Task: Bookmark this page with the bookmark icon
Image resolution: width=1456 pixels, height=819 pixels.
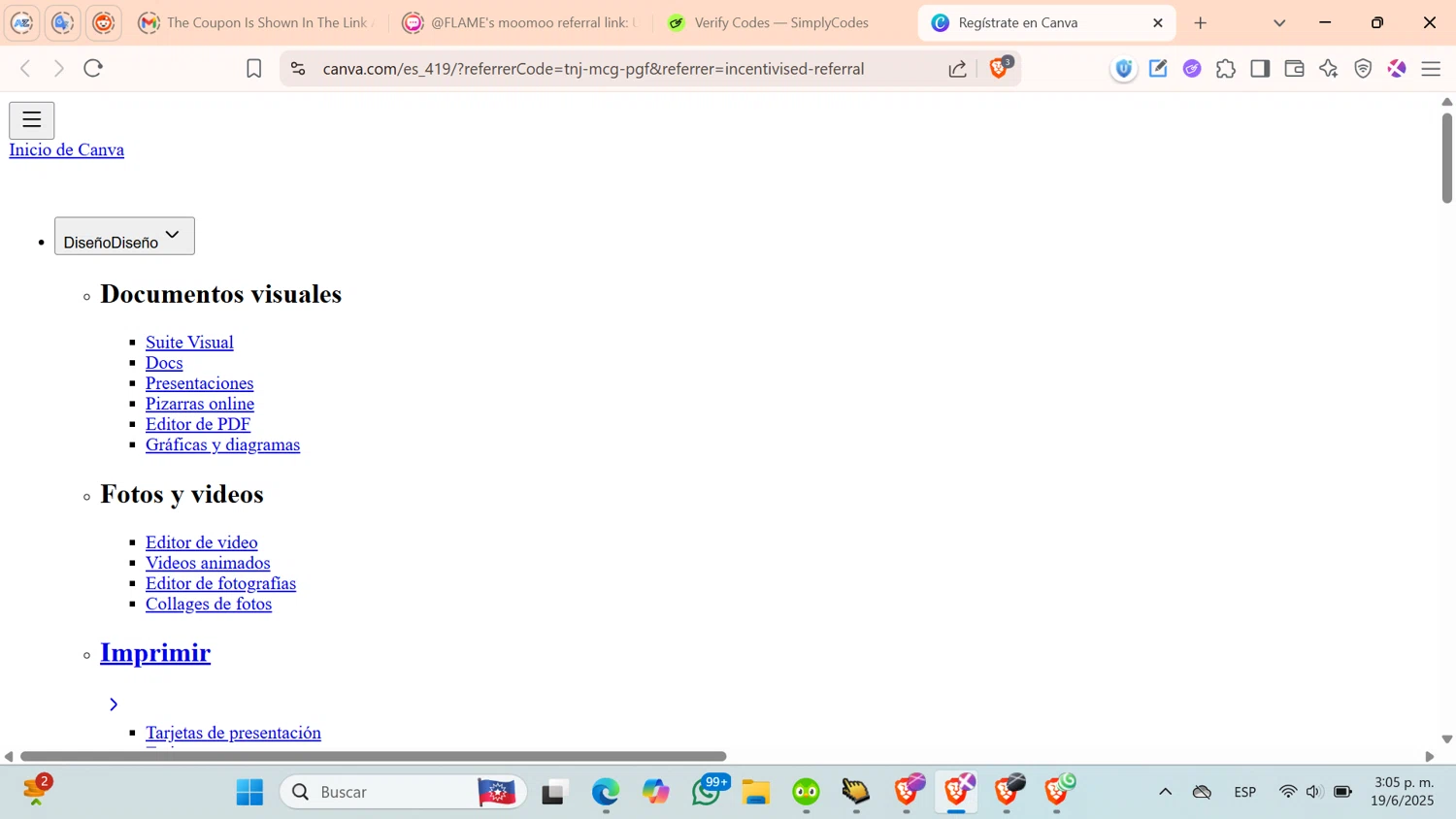Action: tap(253, 69)
